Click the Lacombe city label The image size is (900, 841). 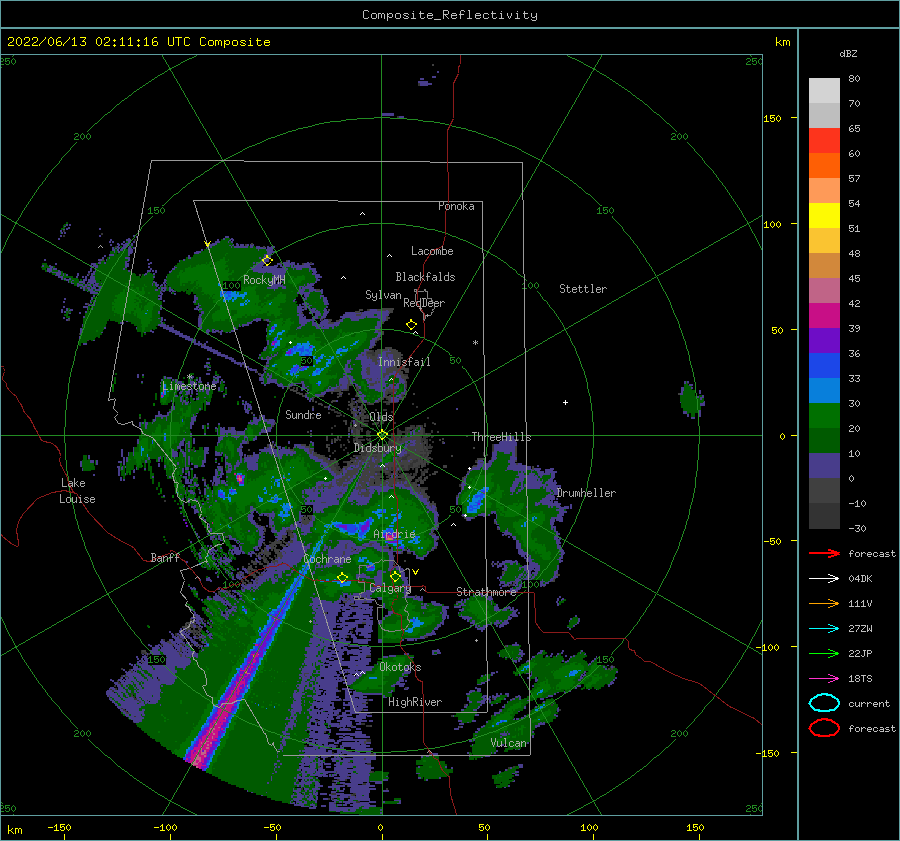click(432, 251)
